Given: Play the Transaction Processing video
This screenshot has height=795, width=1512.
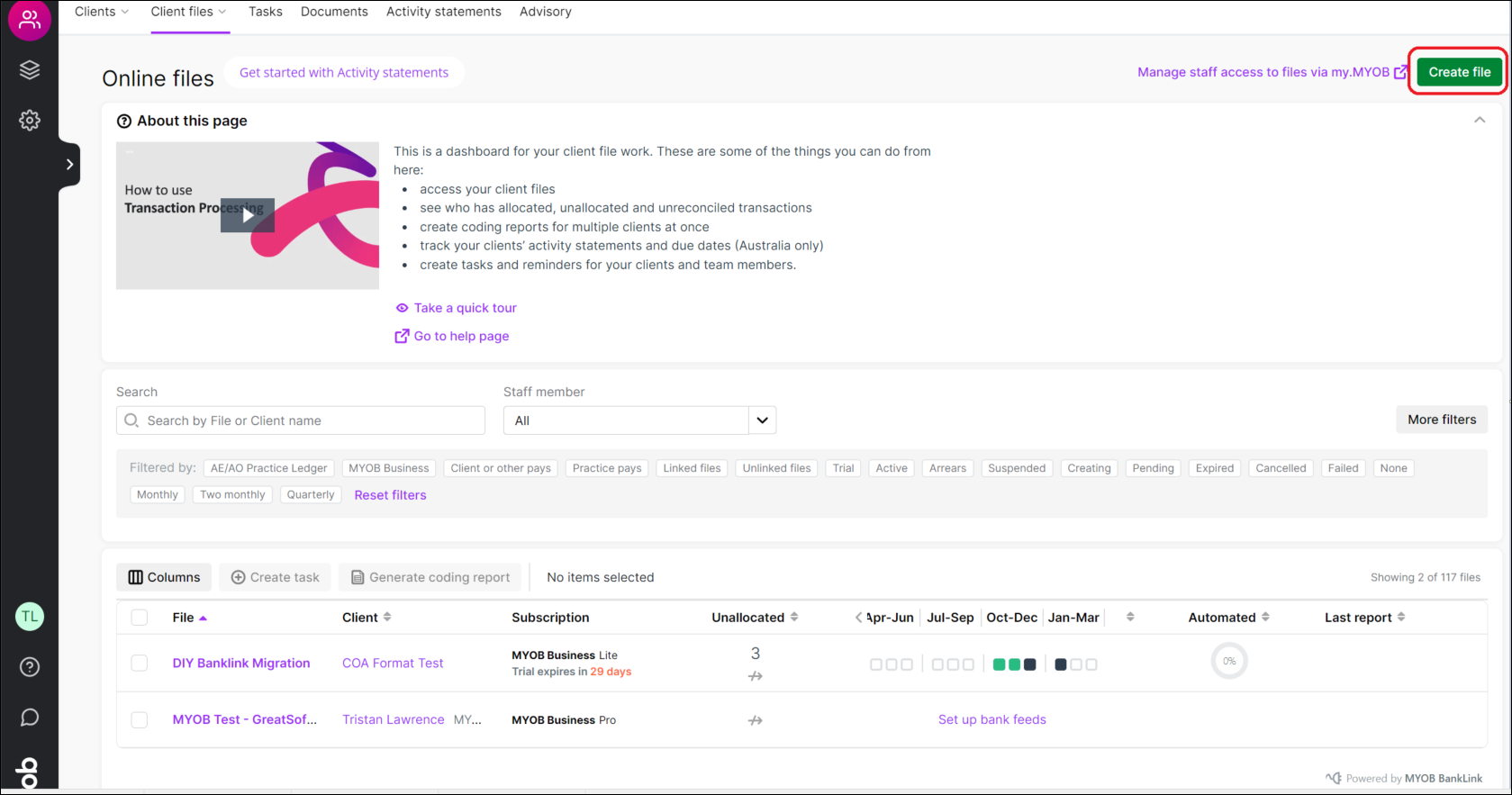Looking at the screenshot, I should click(x=248, y=215).
